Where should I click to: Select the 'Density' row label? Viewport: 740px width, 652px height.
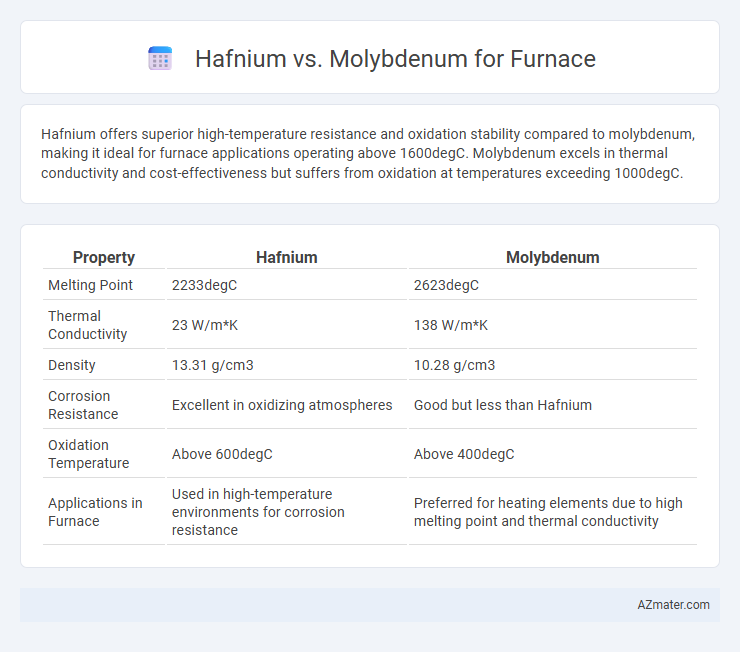(x=72, y=365)
